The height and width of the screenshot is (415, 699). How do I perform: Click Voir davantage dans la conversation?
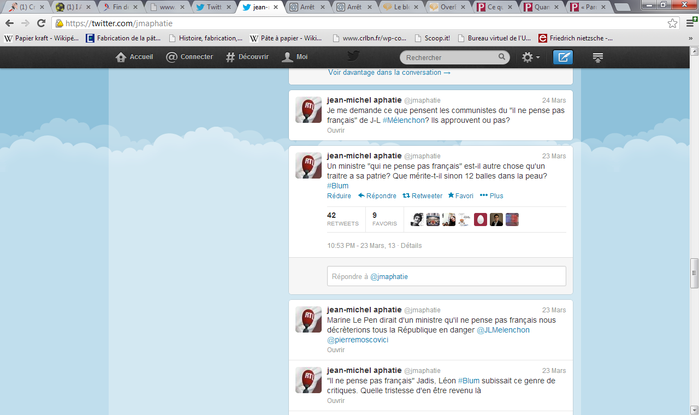389,72
